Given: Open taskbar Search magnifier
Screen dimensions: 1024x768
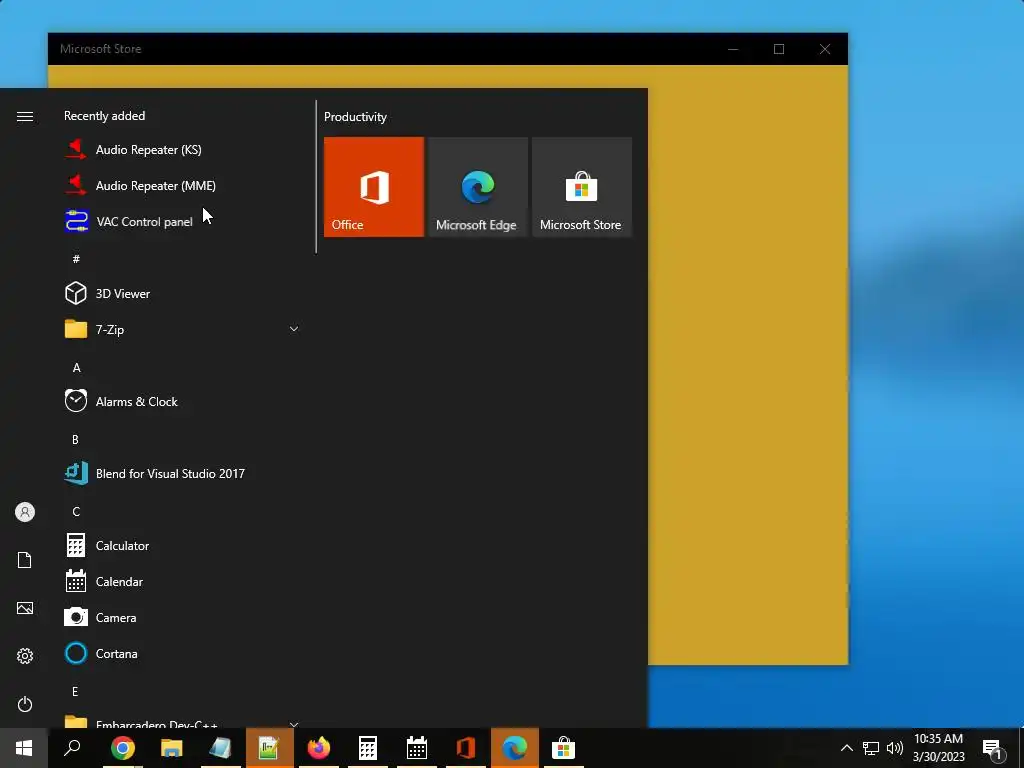Looking at the screenshot, I should coord(72,748).
